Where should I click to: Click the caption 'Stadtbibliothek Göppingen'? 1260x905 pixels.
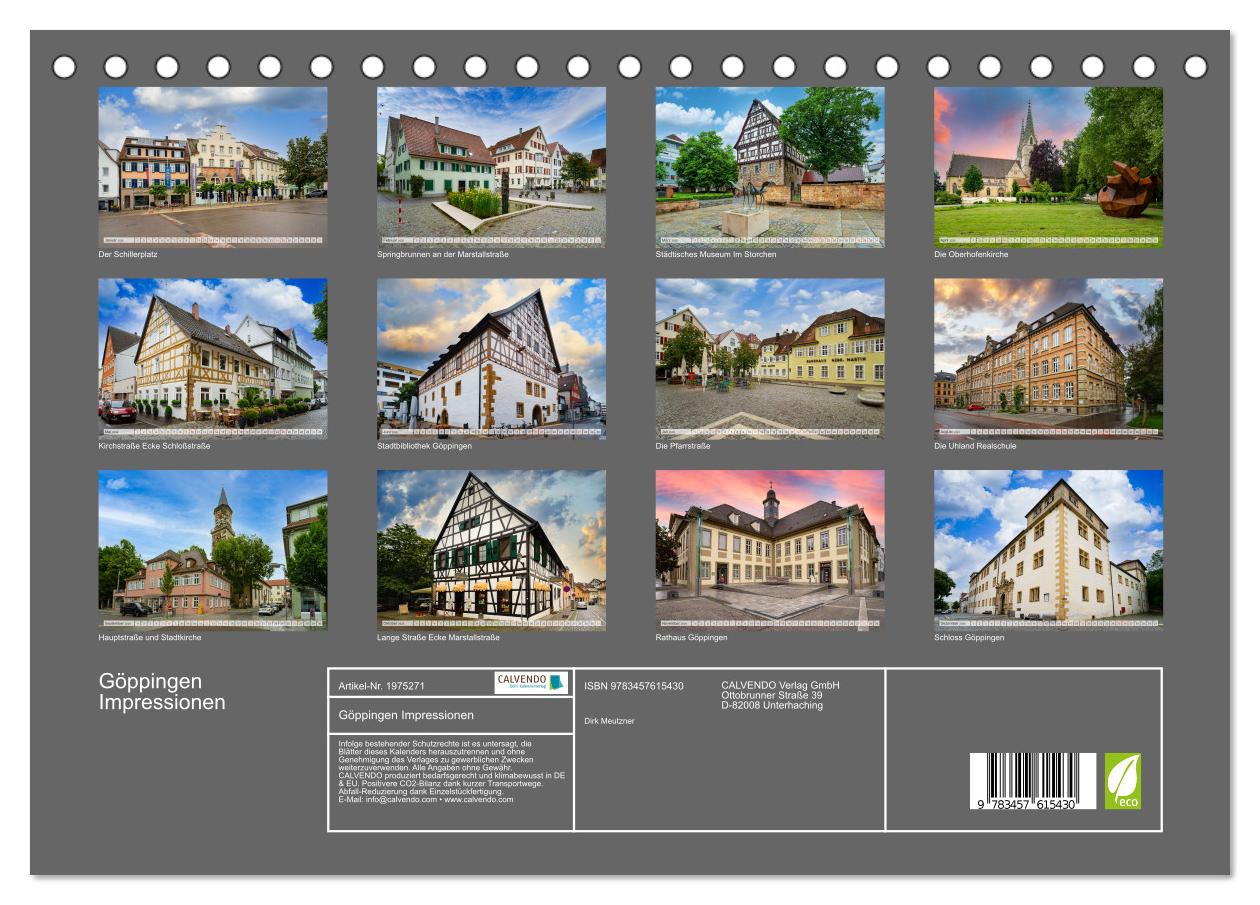point(424,446)
